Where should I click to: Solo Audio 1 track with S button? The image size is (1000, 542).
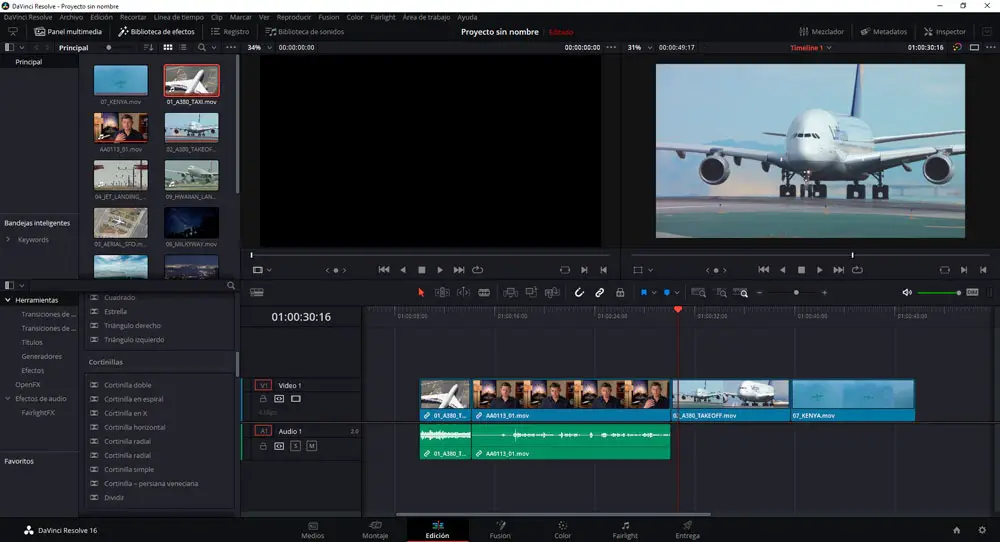(x=295, y=445)
